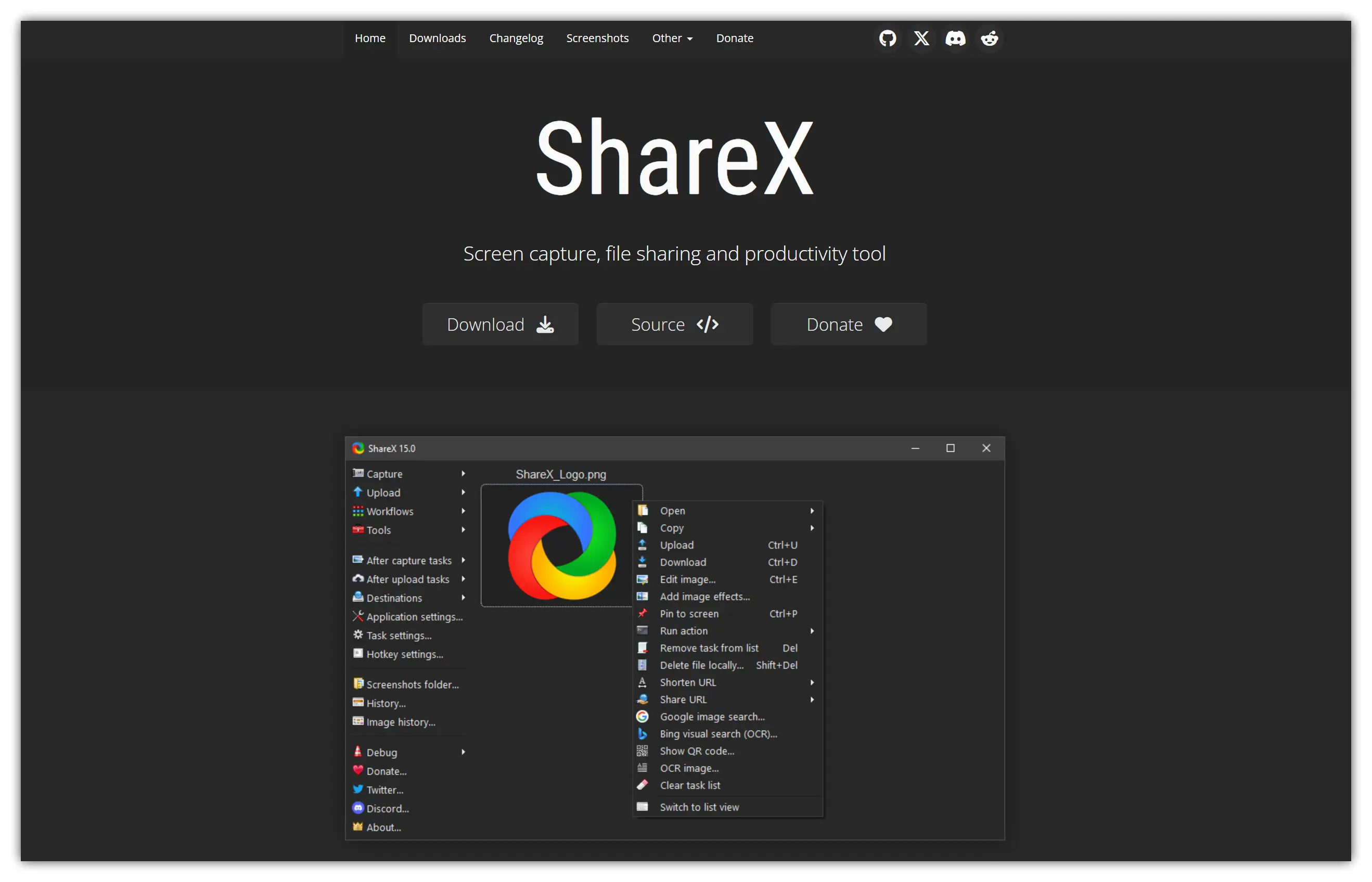Click the Show QR code icon
The width and height of the screenshot is (1372, 882).
(642, 751)
